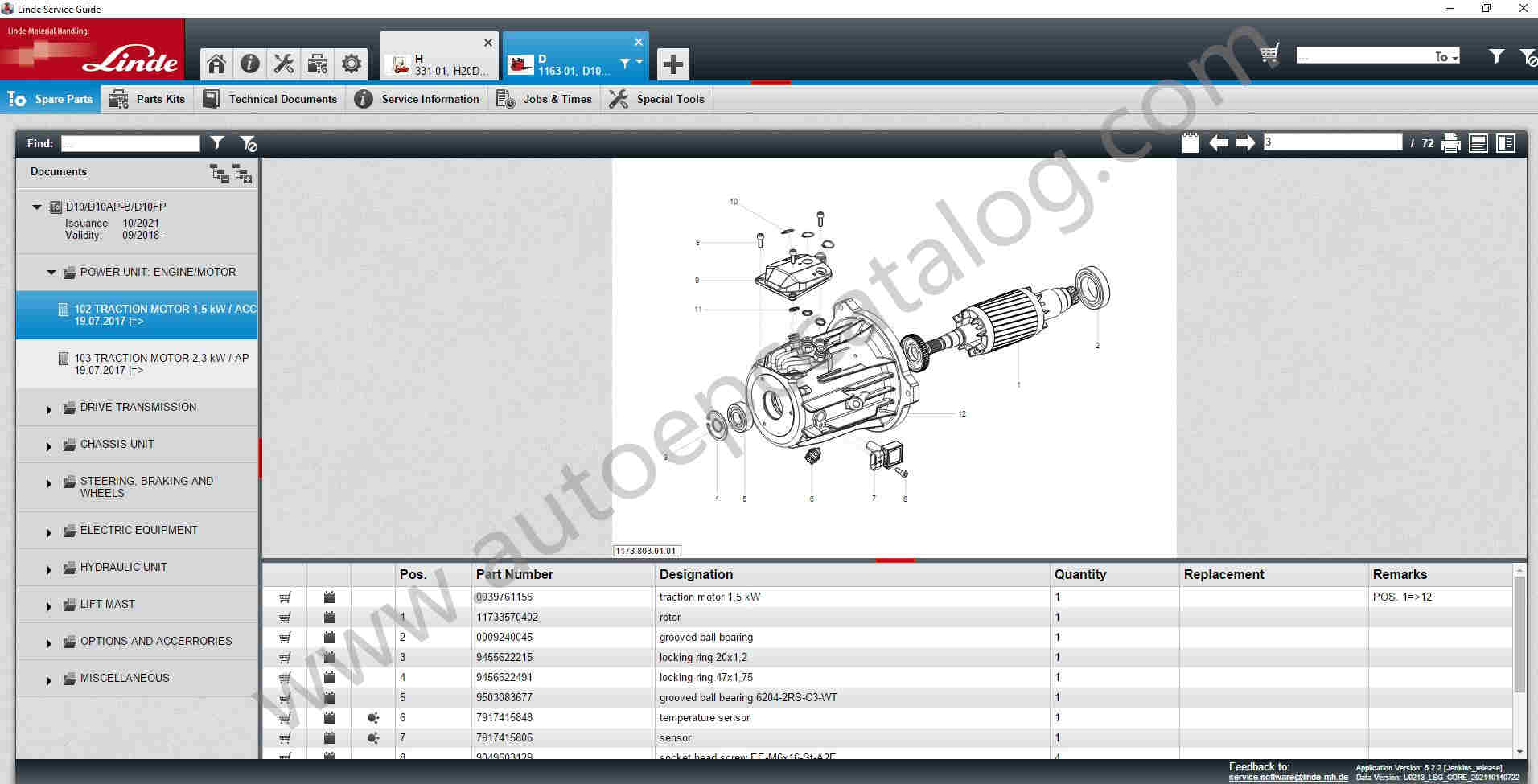Click the page number input field

pyautogui.click(x=1332, y=142)
